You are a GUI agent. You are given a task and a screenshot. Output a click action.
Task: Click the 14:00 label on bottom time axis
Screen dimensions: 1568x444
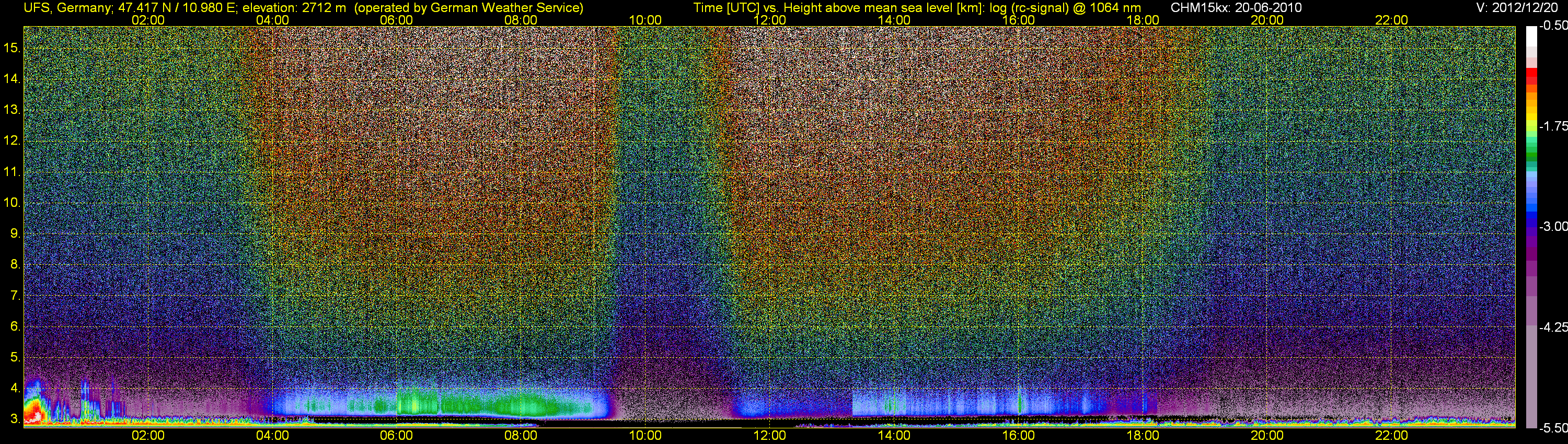[x=894, y=436]
